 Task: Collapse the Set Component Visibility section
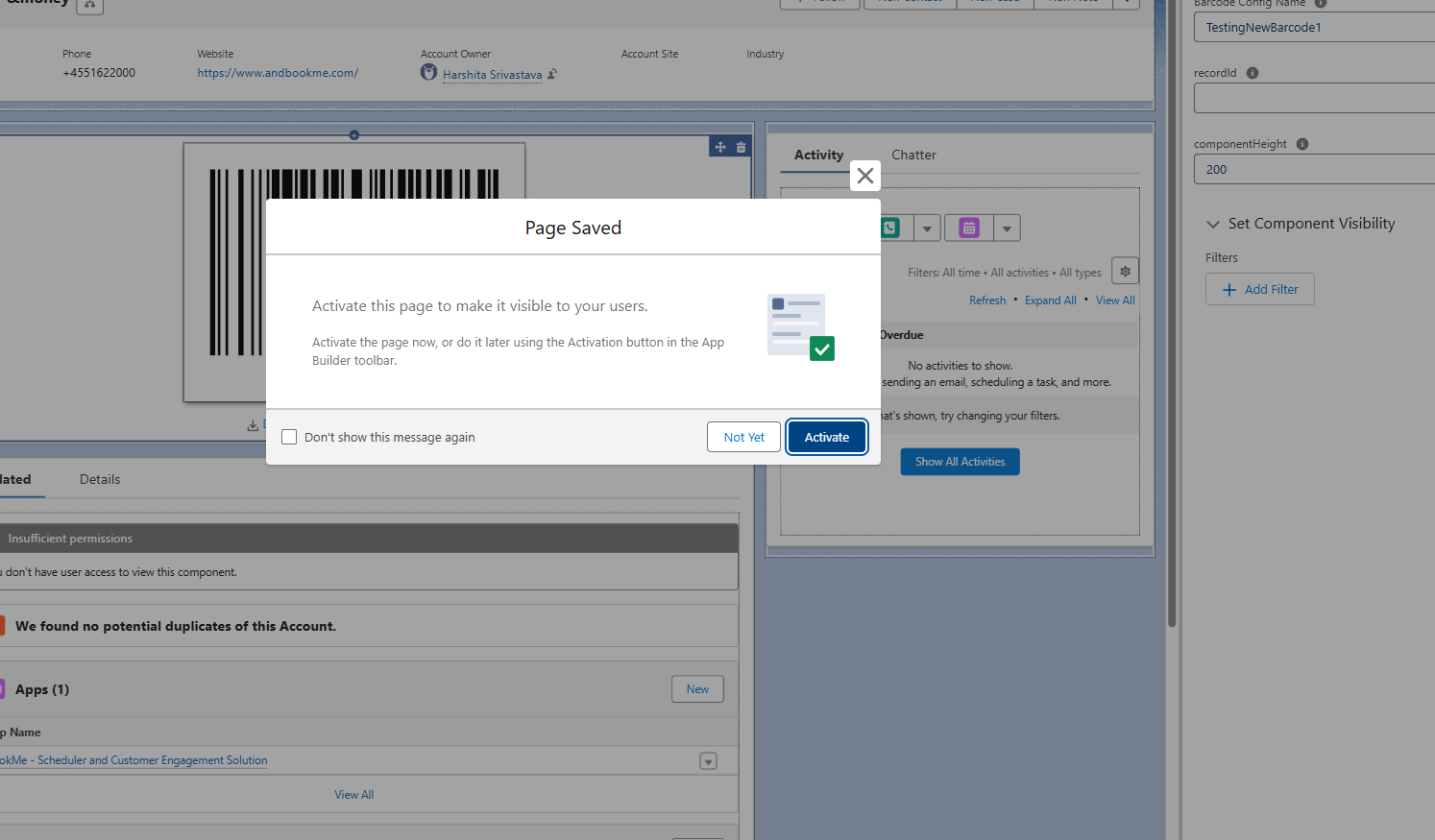pos(1212,224)
